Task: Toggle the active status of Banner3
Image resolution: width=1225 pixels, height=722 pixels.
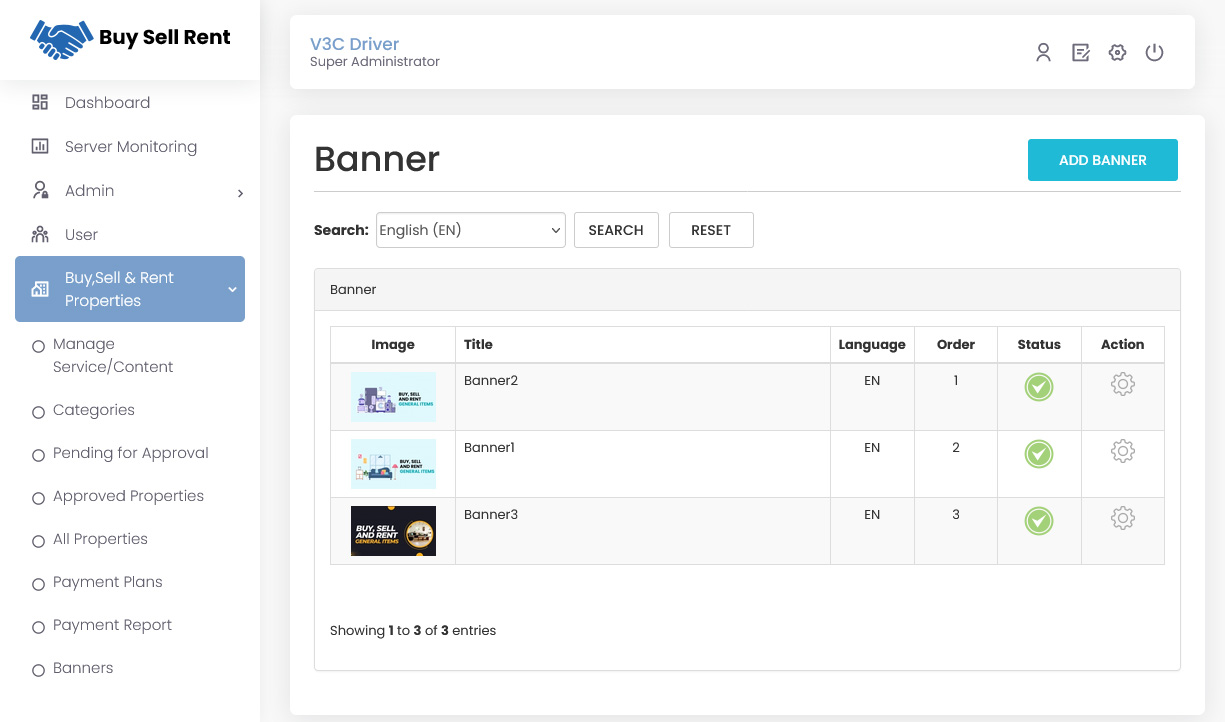Action: click(x=1038, y=521)
